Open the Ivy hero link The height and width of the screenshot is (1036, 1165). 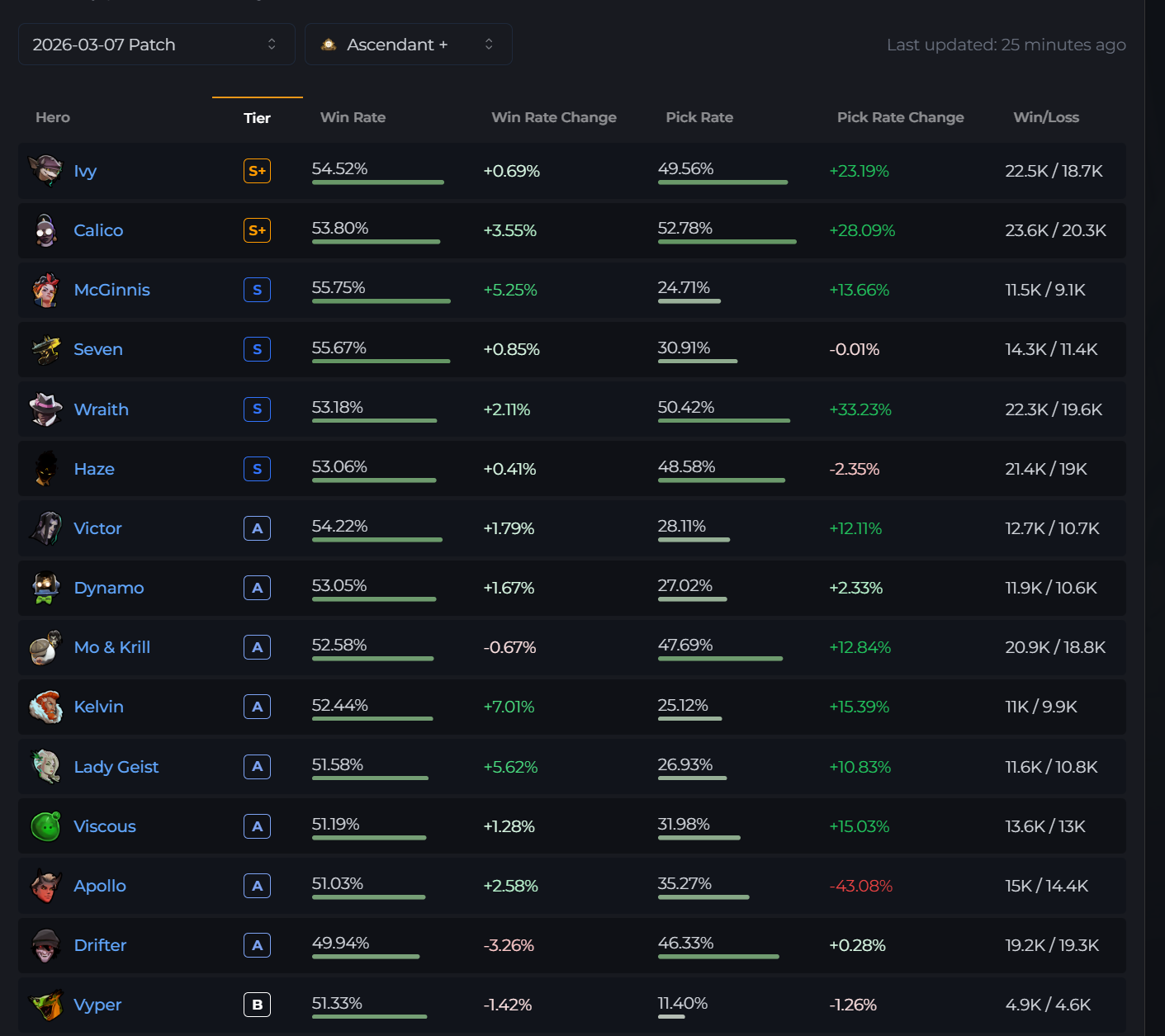coord(85,171)
